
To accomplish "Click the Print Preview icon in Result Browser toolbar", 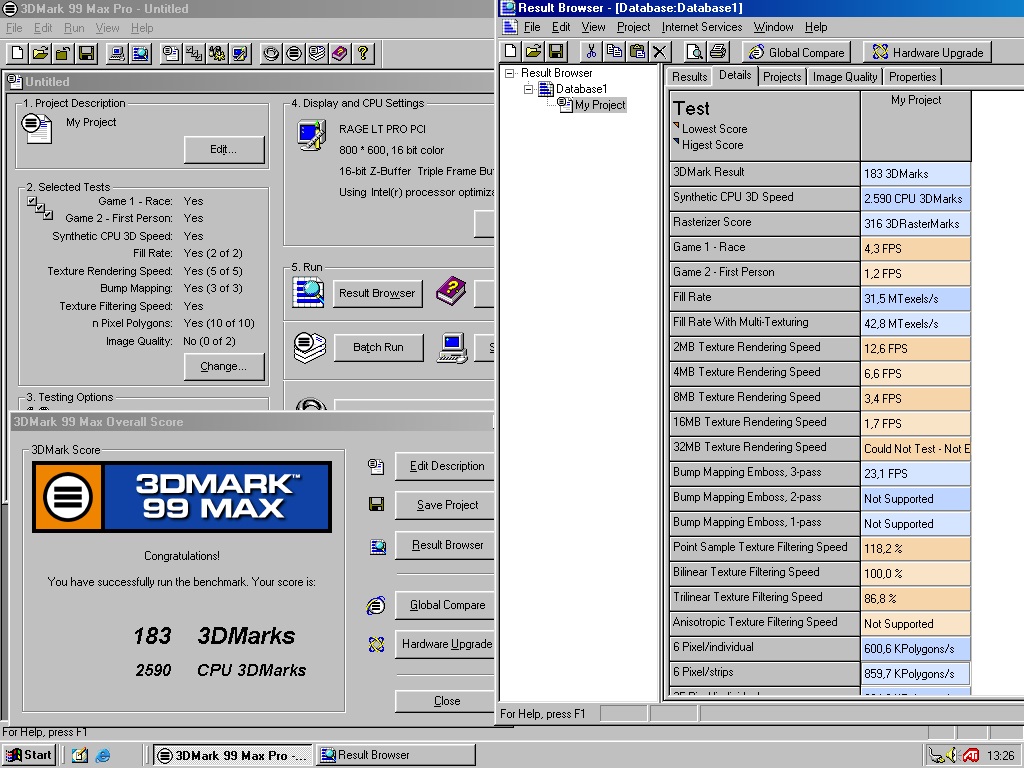I will point(695,52).
